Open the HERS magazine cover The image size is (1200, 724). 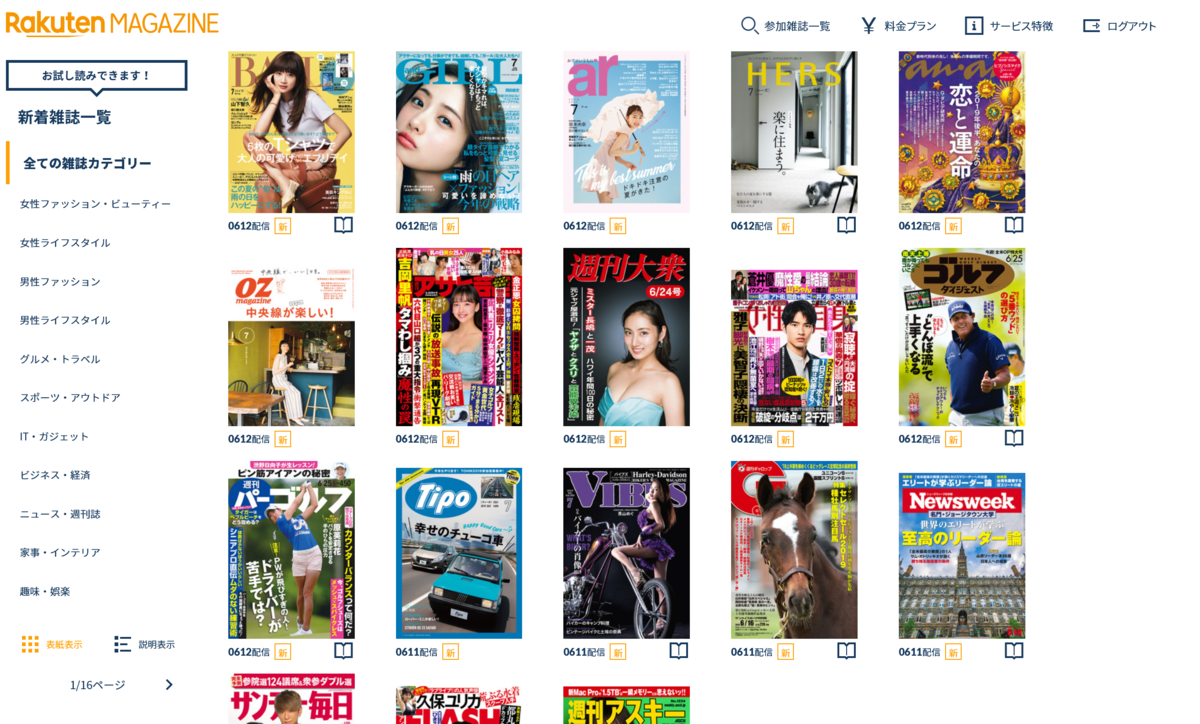pyautogui.click(x=794, y=132)
